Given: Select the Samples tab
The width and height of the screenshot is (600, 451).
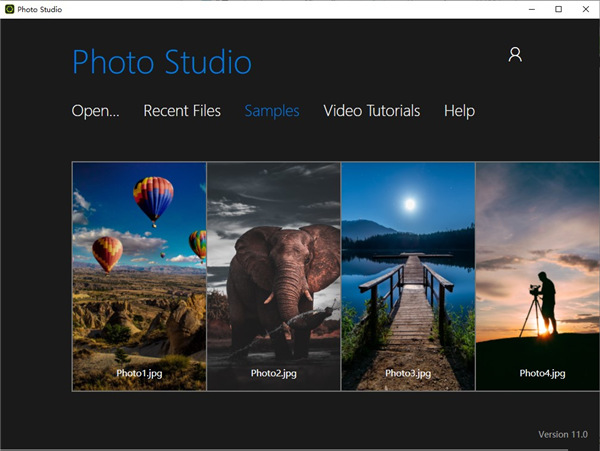Looking at the screenshot, I should coord(272,111).
